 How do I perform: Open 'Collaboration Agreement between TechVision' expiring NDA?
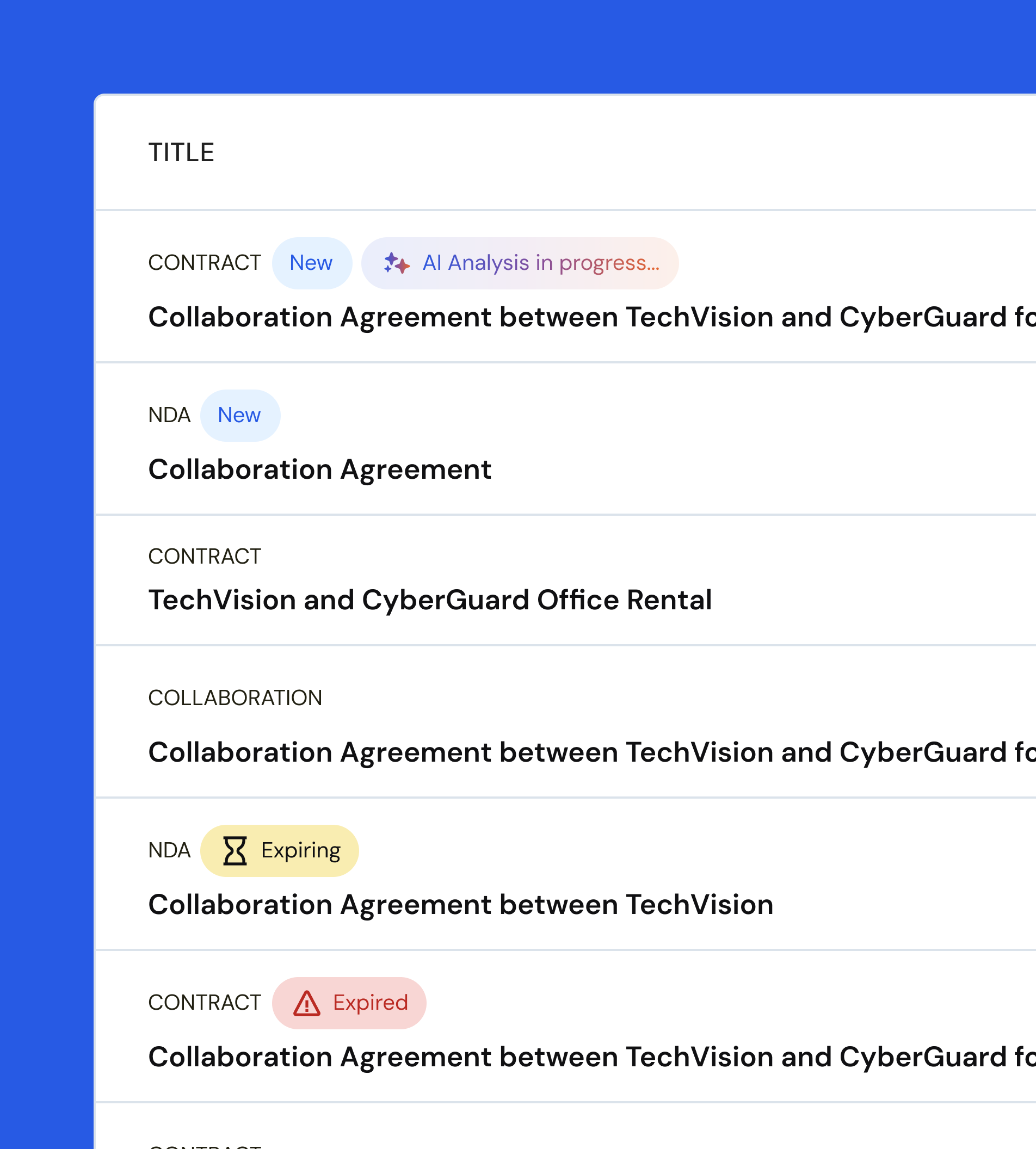coord(460,905)
